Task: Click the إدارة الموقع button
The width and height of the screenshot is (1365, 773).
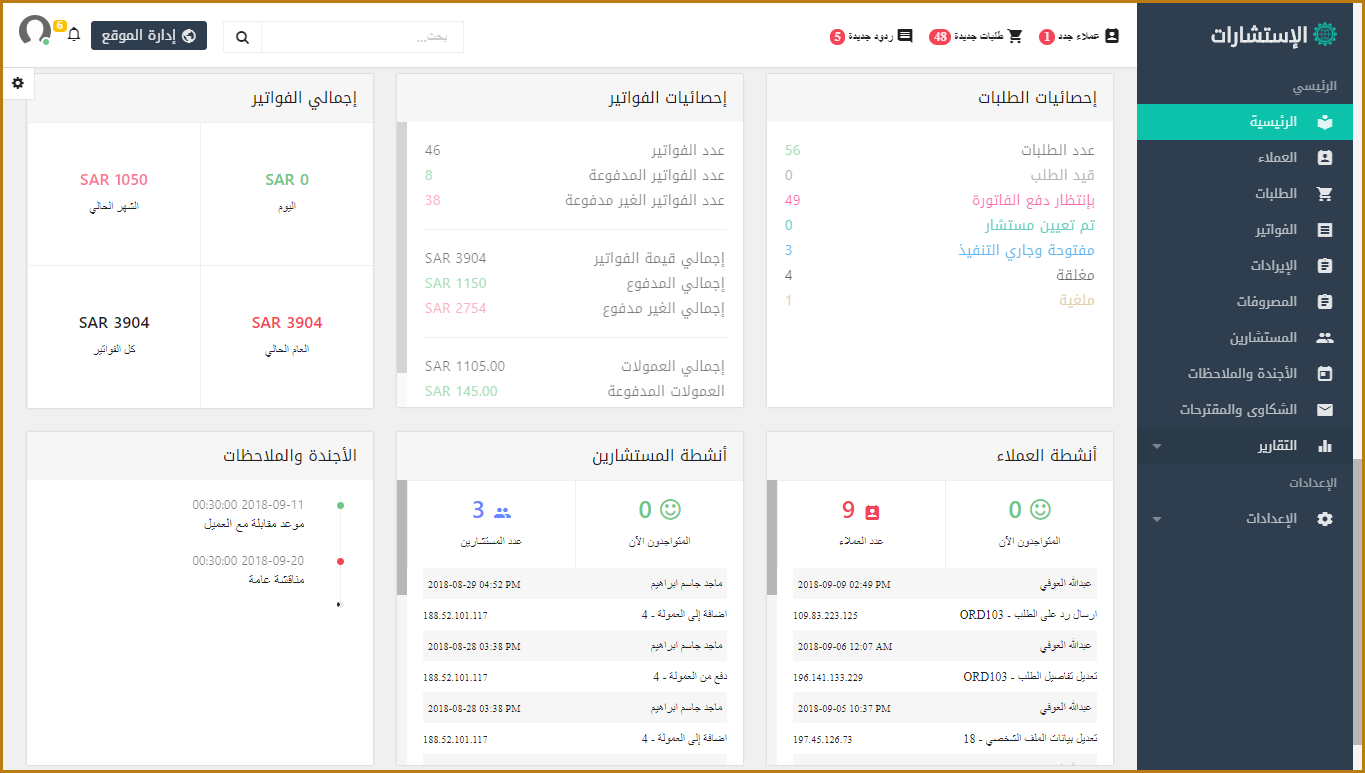Action: click(x=149, y=36)
